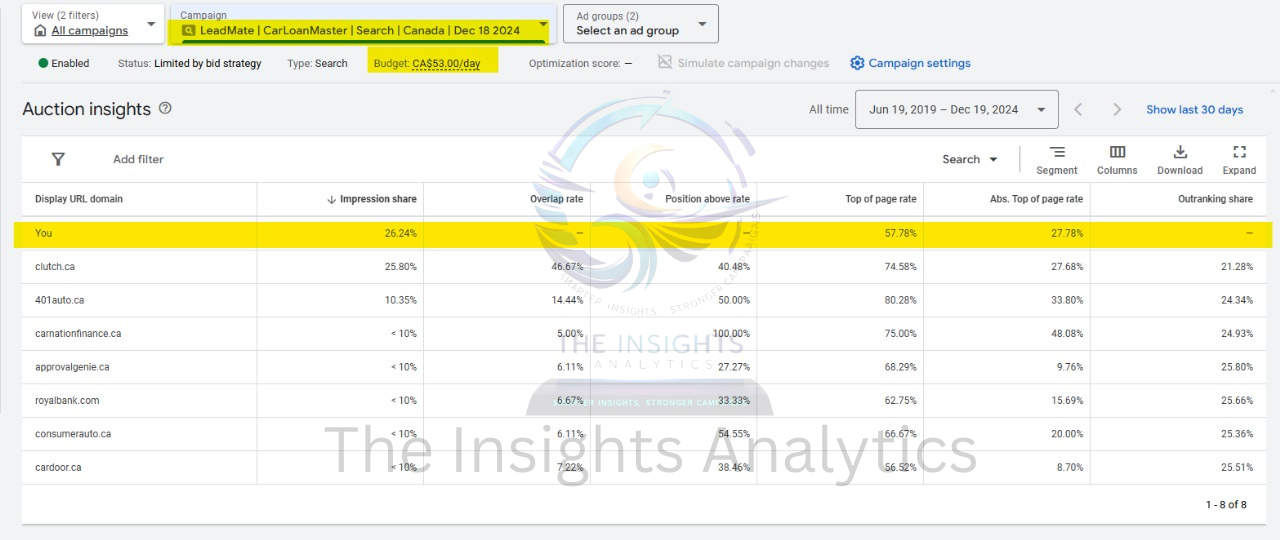Click Show last 30 days link

pyautogui.click(x=1194, y=110)
